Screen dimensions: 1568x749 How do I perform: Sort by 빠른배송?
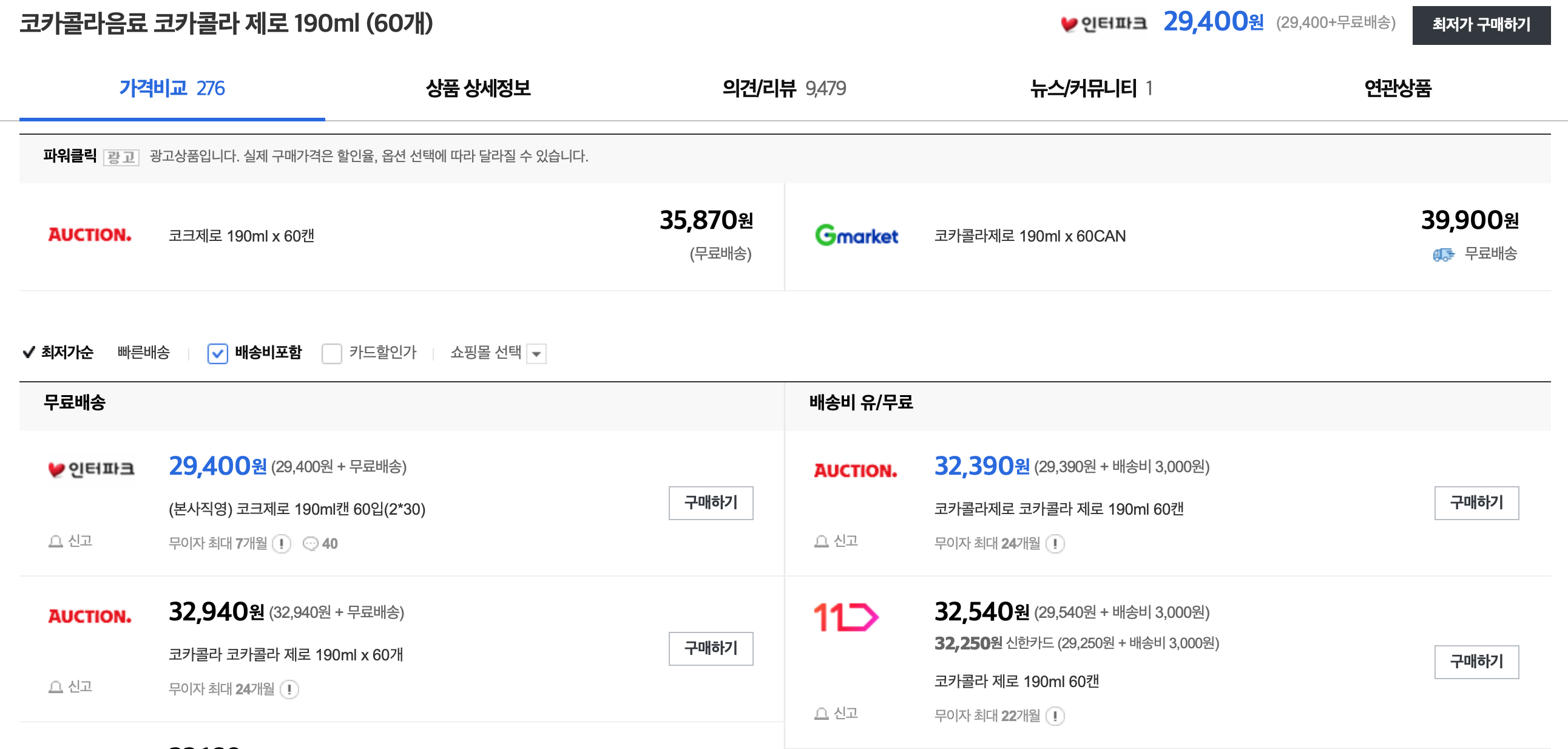click(144, 352)
